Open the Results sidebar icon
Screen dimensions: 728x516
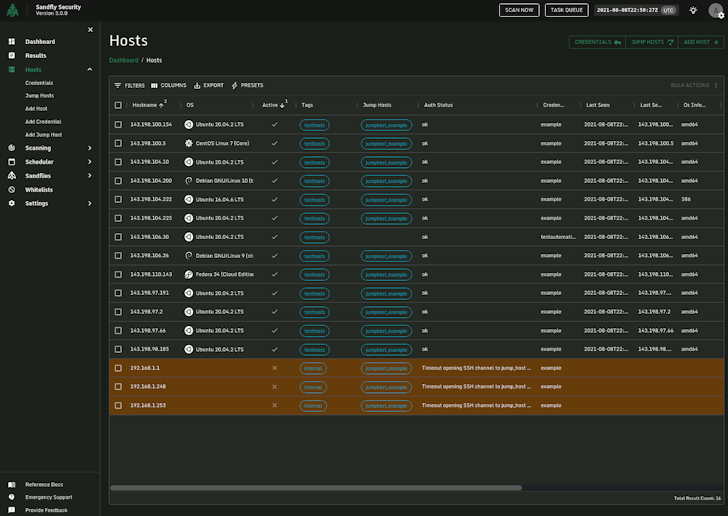click(12, 55)
